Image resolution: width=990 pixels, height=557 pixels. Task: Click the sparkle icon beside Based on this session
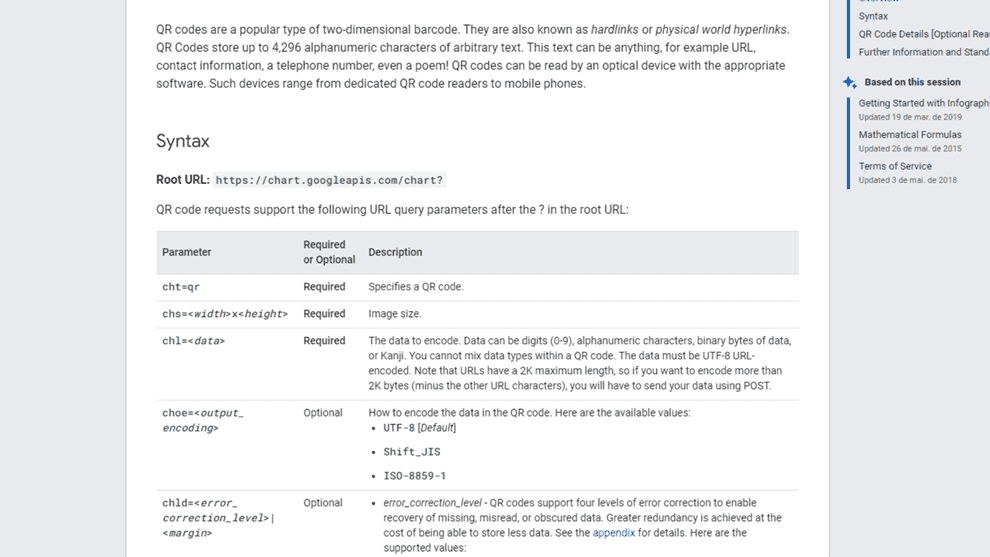(x=850, y=82)
